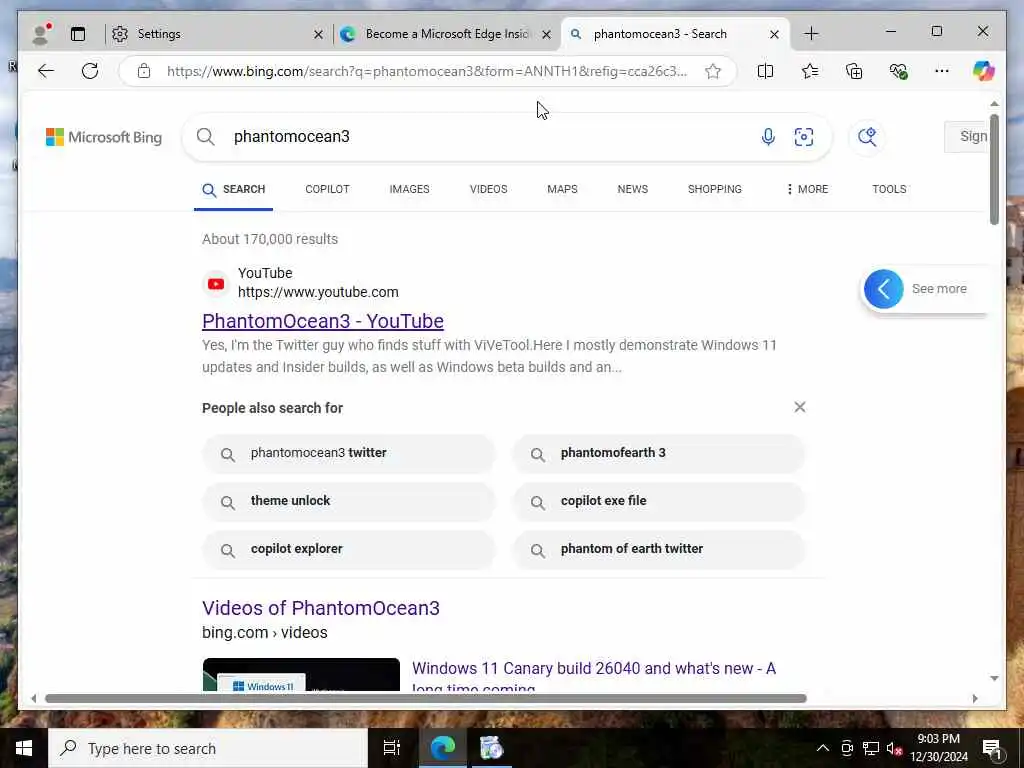Search for theme unlock suggestion
1024x768 pixels.
[x=349, y=502]
